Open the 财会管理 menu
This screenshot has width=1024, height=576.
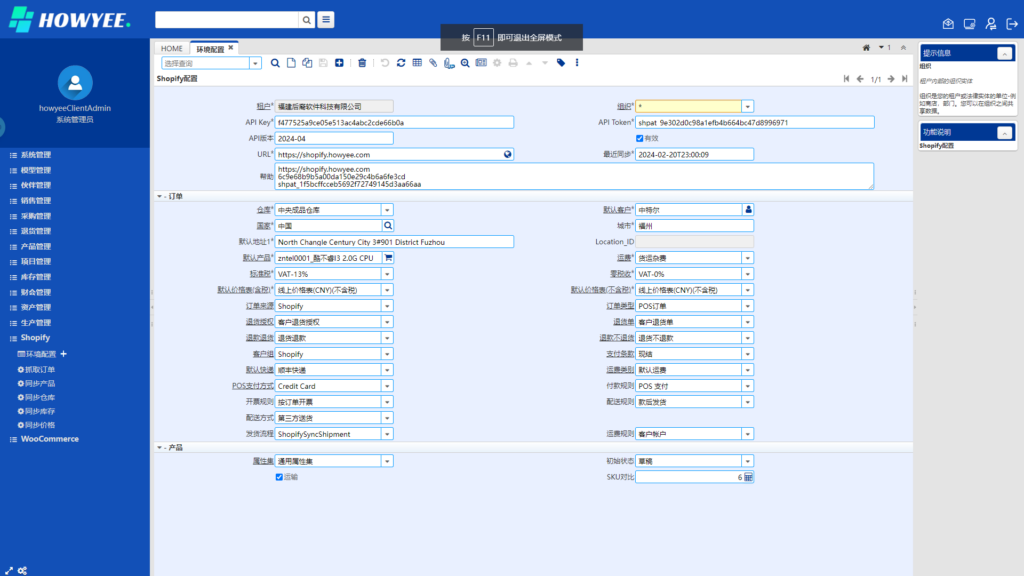pos(35,293)
